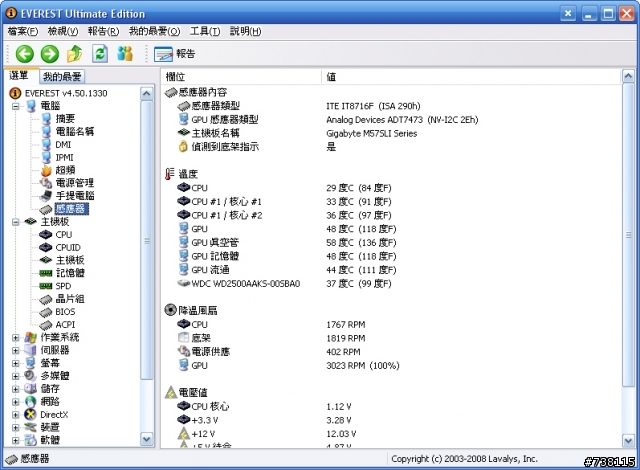Expand the DirectX tree node
The height and width of the screenshot is (470, 640).
(x=16, y=415)
